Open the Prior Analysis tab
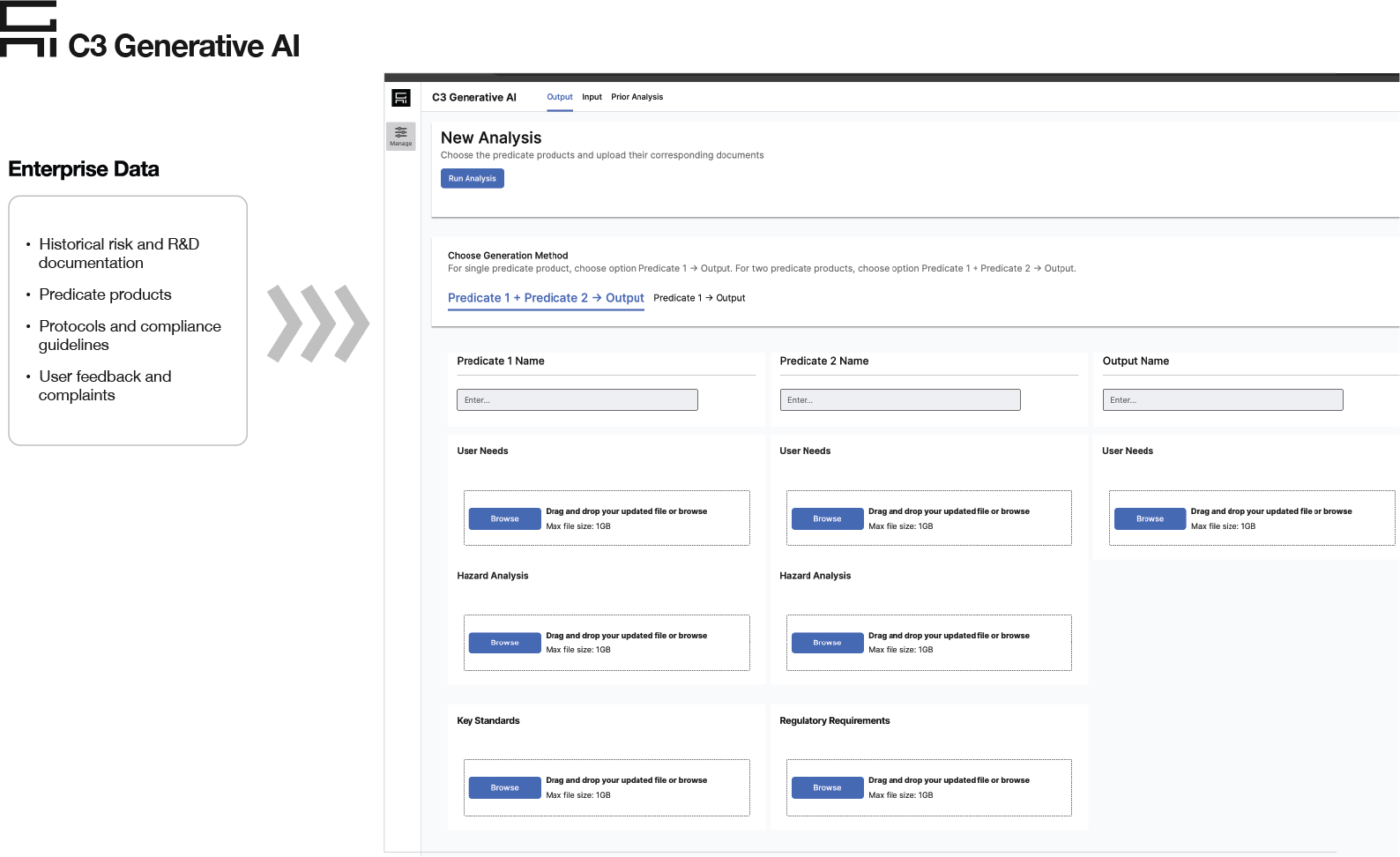The image size is (1400, 857). click(637, 97)
